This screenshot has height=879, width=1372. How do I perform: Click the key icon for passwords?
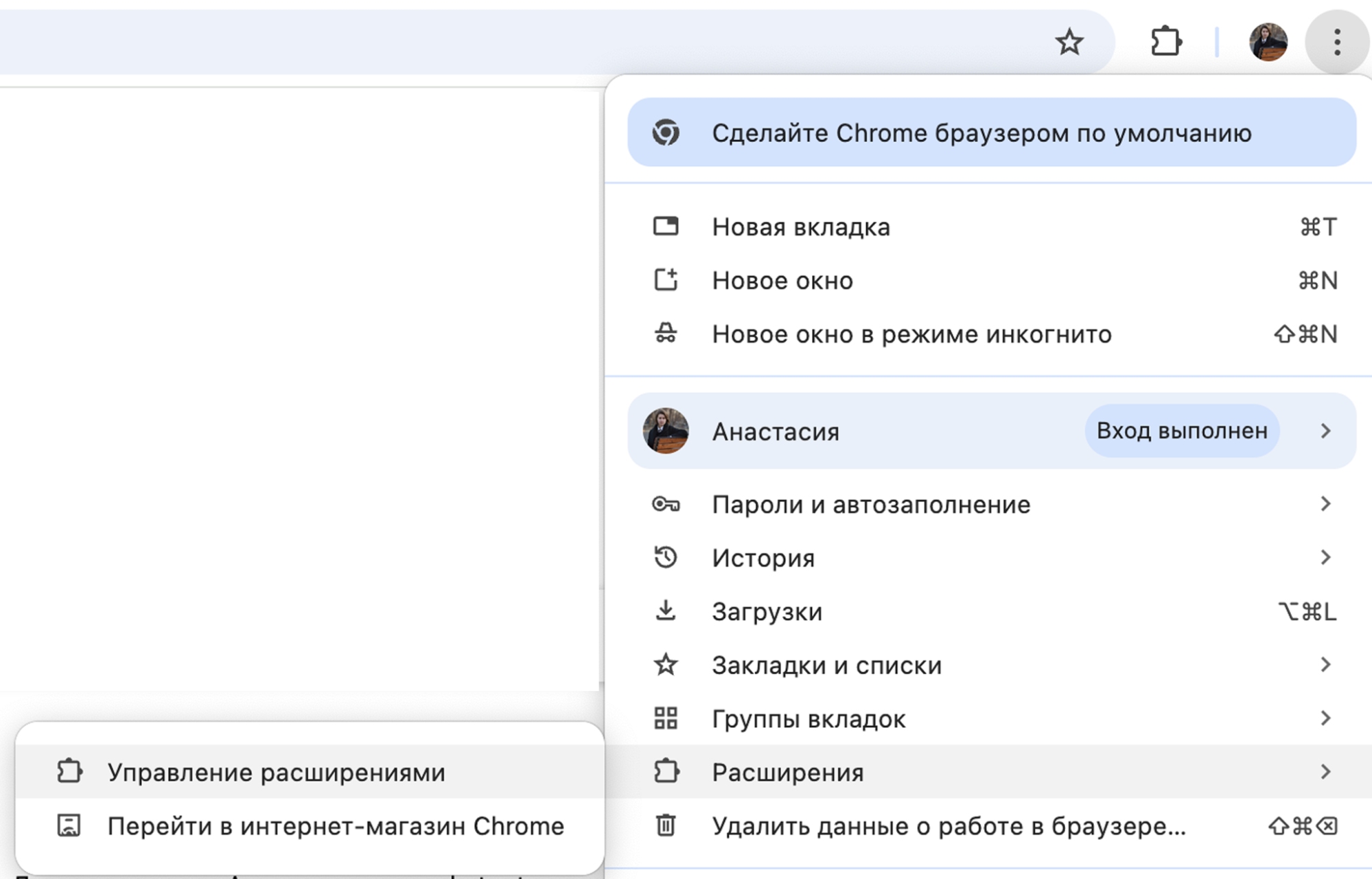click(x=666, y=505)
